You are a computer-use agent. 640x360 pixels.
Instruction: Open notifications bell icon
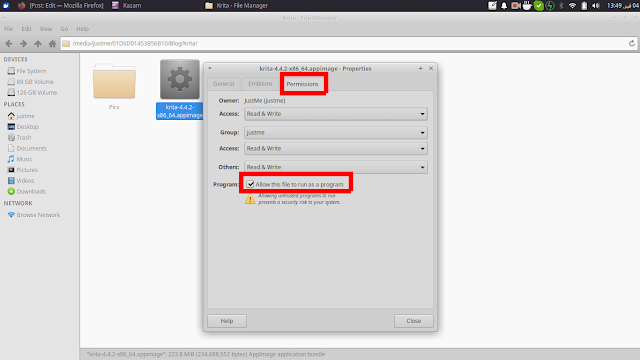pyautogui.click(x=504, y=5)
